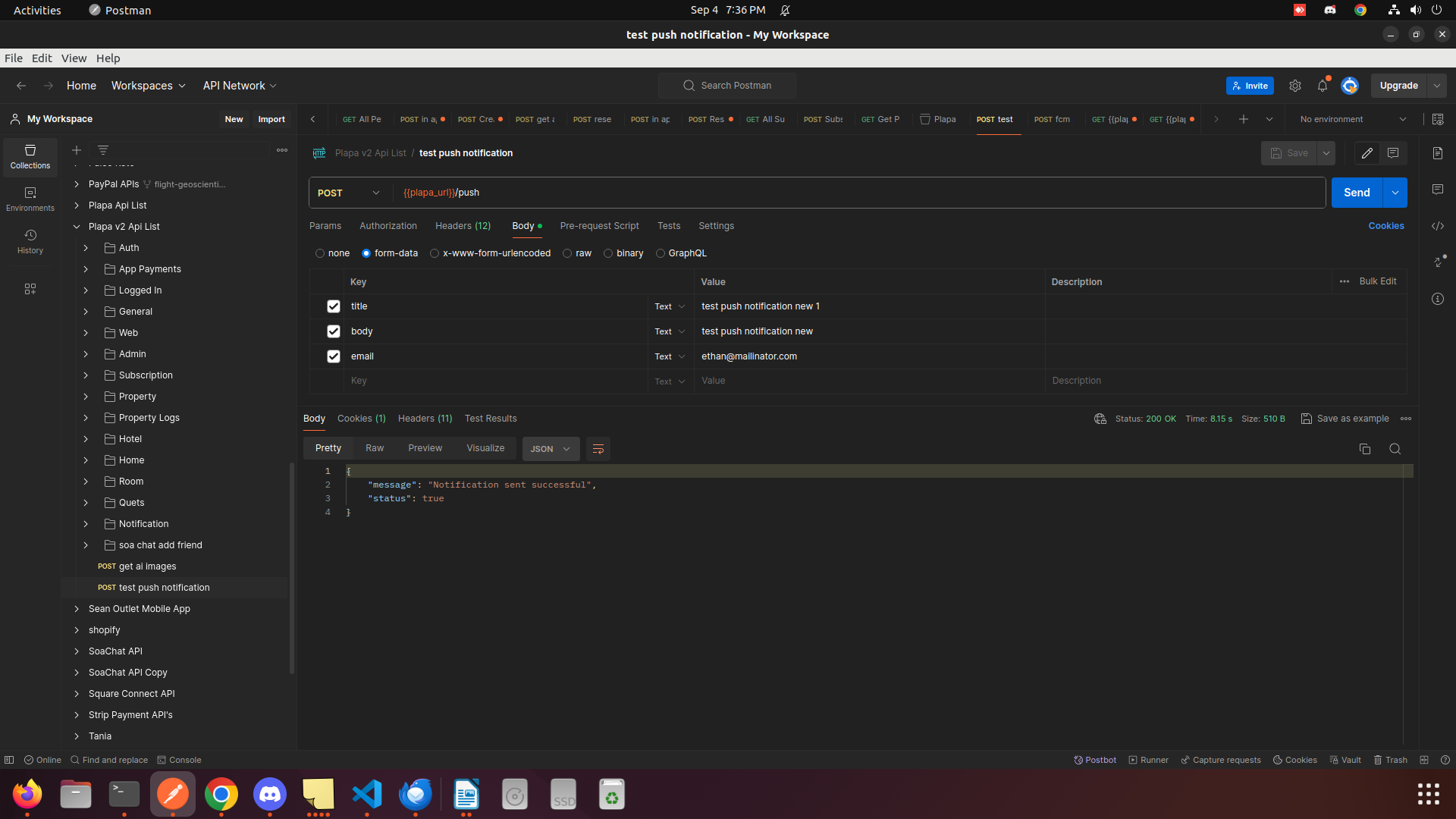The width and height of the screenshot is (1456, 819).
Task: Open the documentation icon in right sidebar
Action: coord(1438,153)
